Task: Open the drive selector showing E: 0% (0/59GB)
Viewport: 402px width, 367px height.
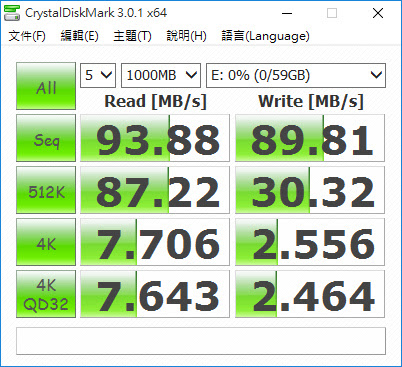Action: [x=296, y=75]
